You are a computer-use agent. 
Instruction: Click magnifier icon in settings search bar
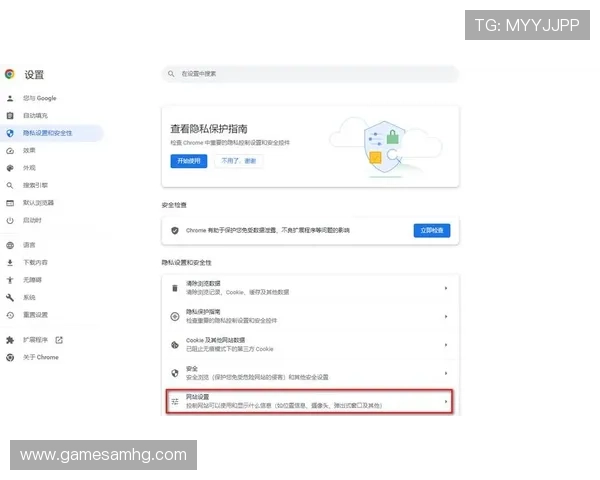coord(171,74)
